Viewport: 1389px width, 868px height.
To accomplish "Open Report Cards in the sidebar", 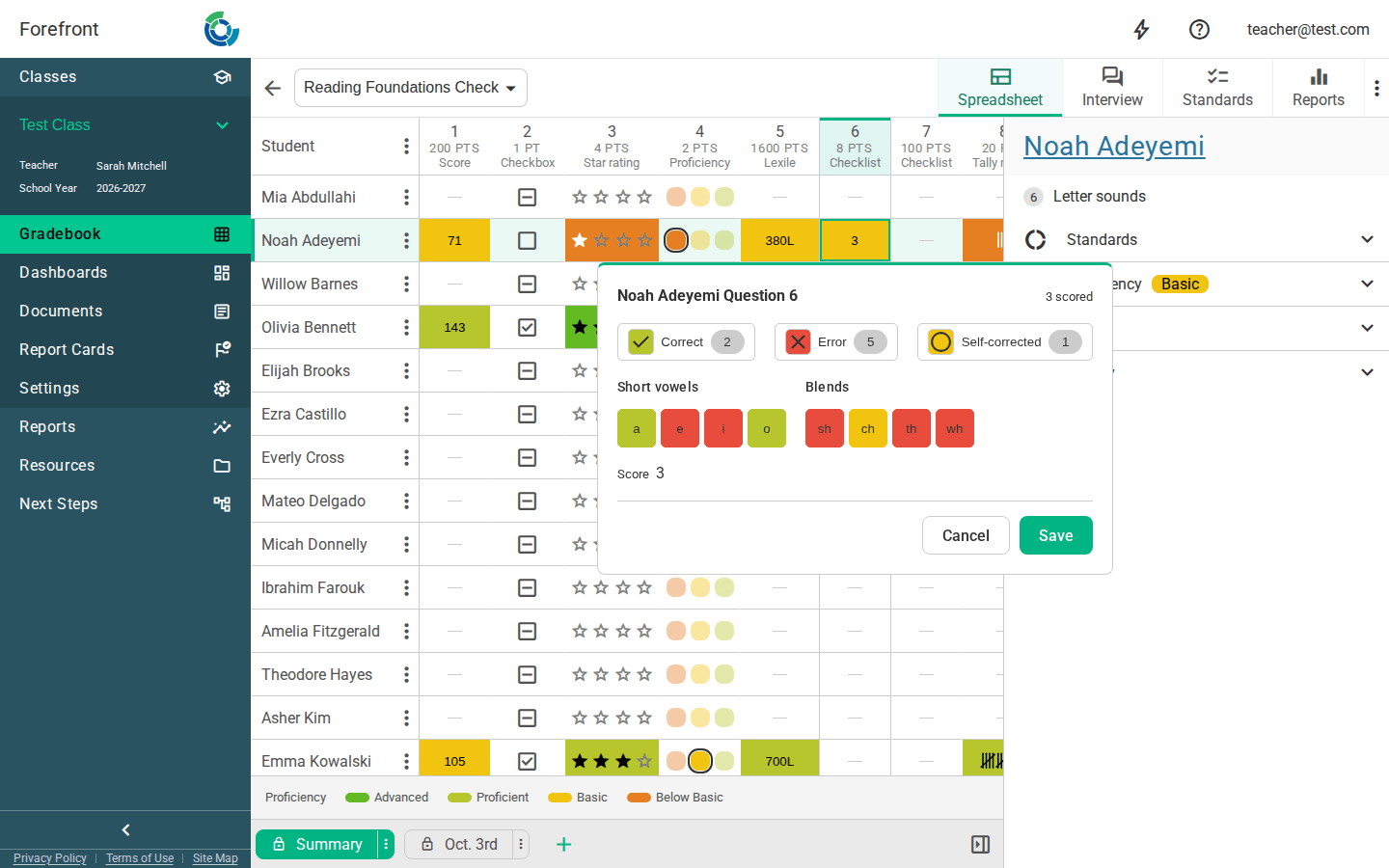I will click(125, 349).
